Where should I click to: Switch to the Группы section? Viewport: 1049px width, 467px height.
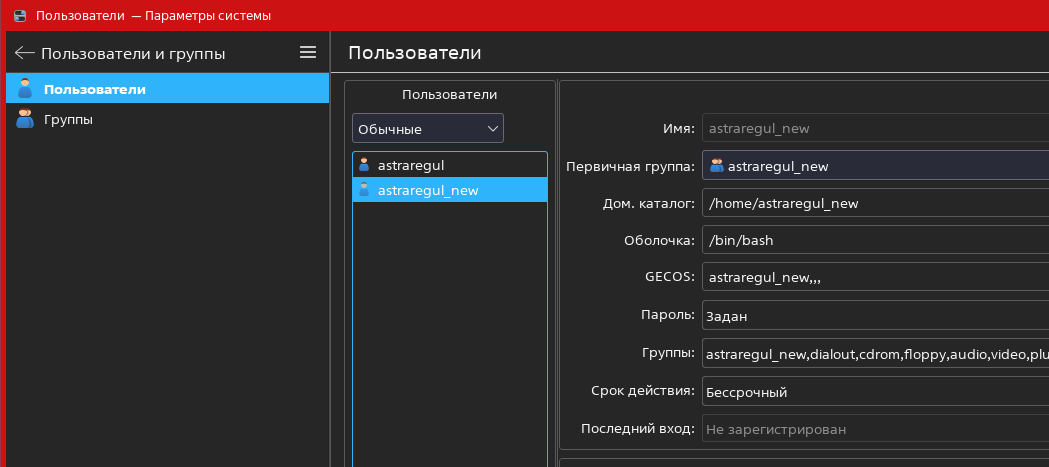(x=69, y=119)
